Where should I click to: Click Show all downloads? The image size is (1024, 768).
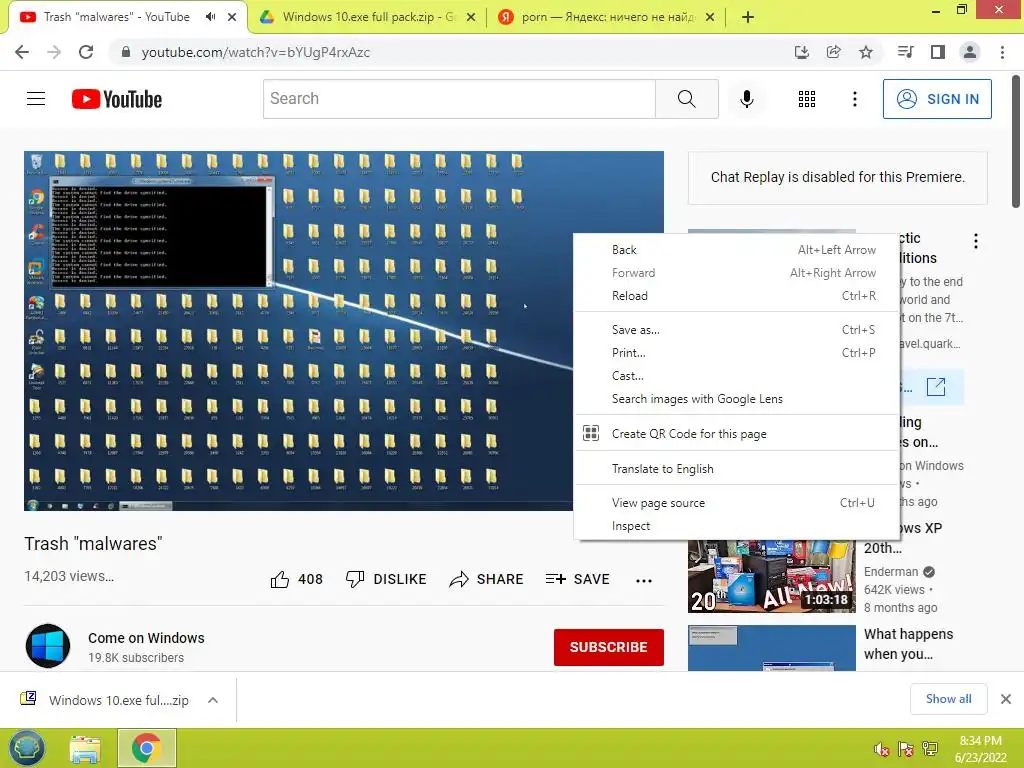coord(948,699)
